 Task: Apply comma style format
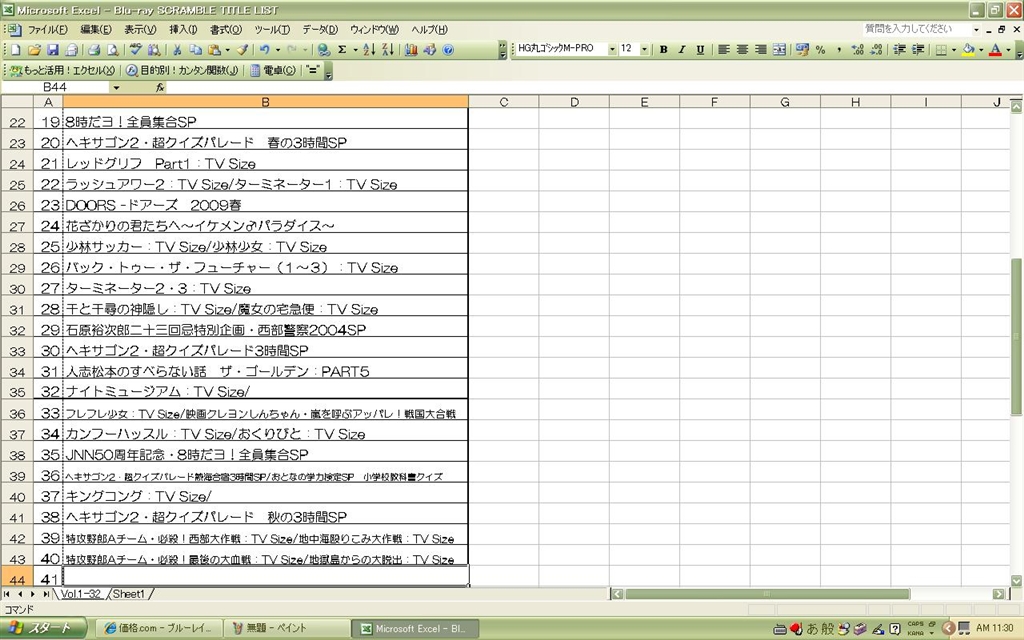pyautogui.click(x=839, y=50)
